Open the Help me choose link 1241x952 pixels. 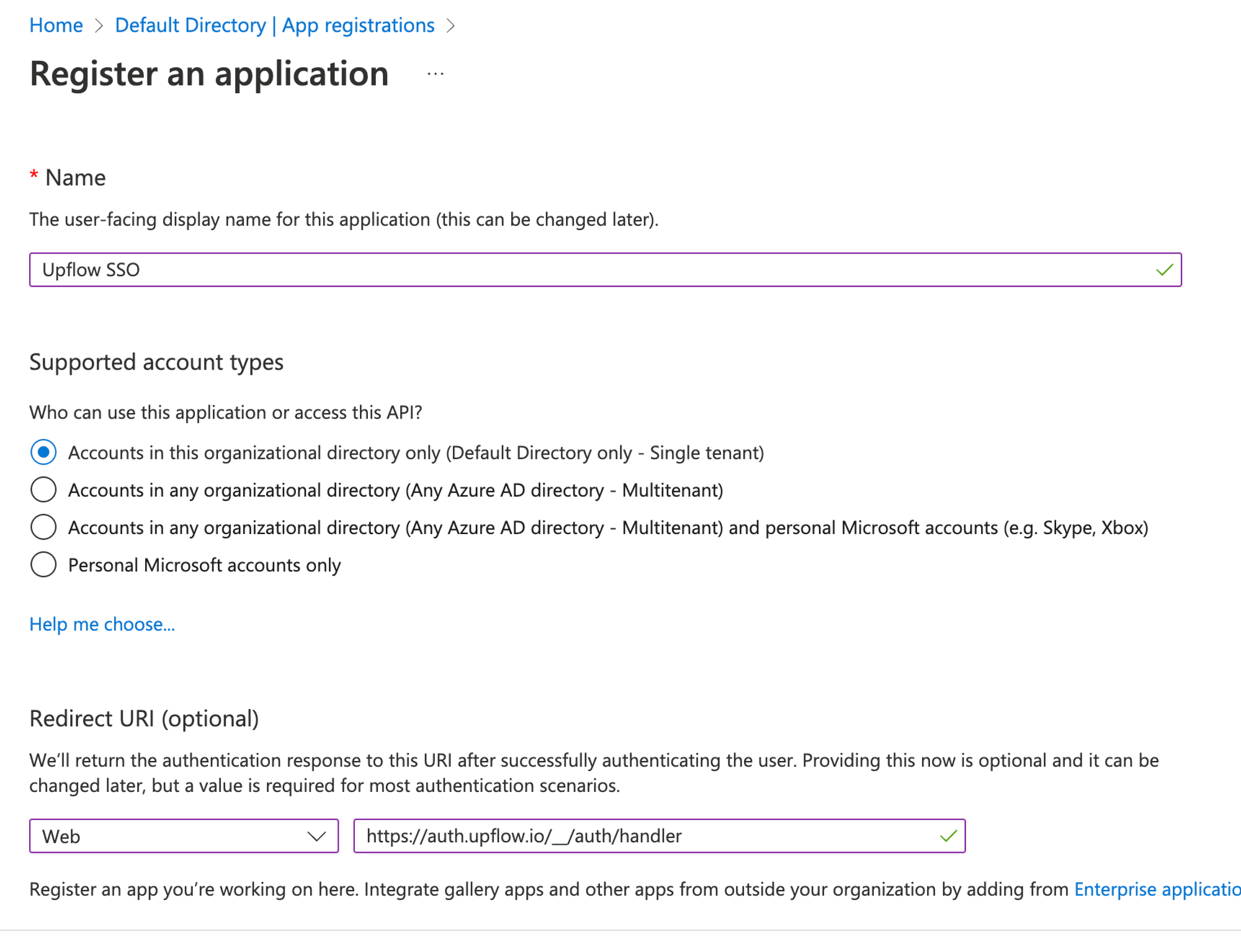pos(102,624)
